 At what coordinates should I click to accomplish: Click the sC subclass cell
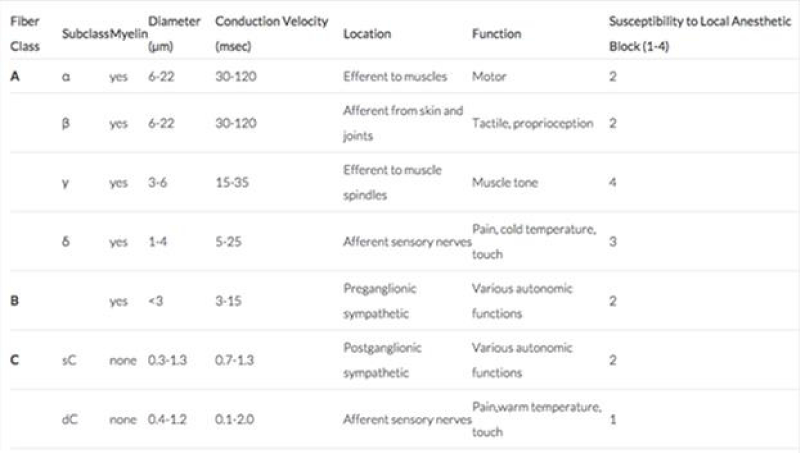[69, 360]
